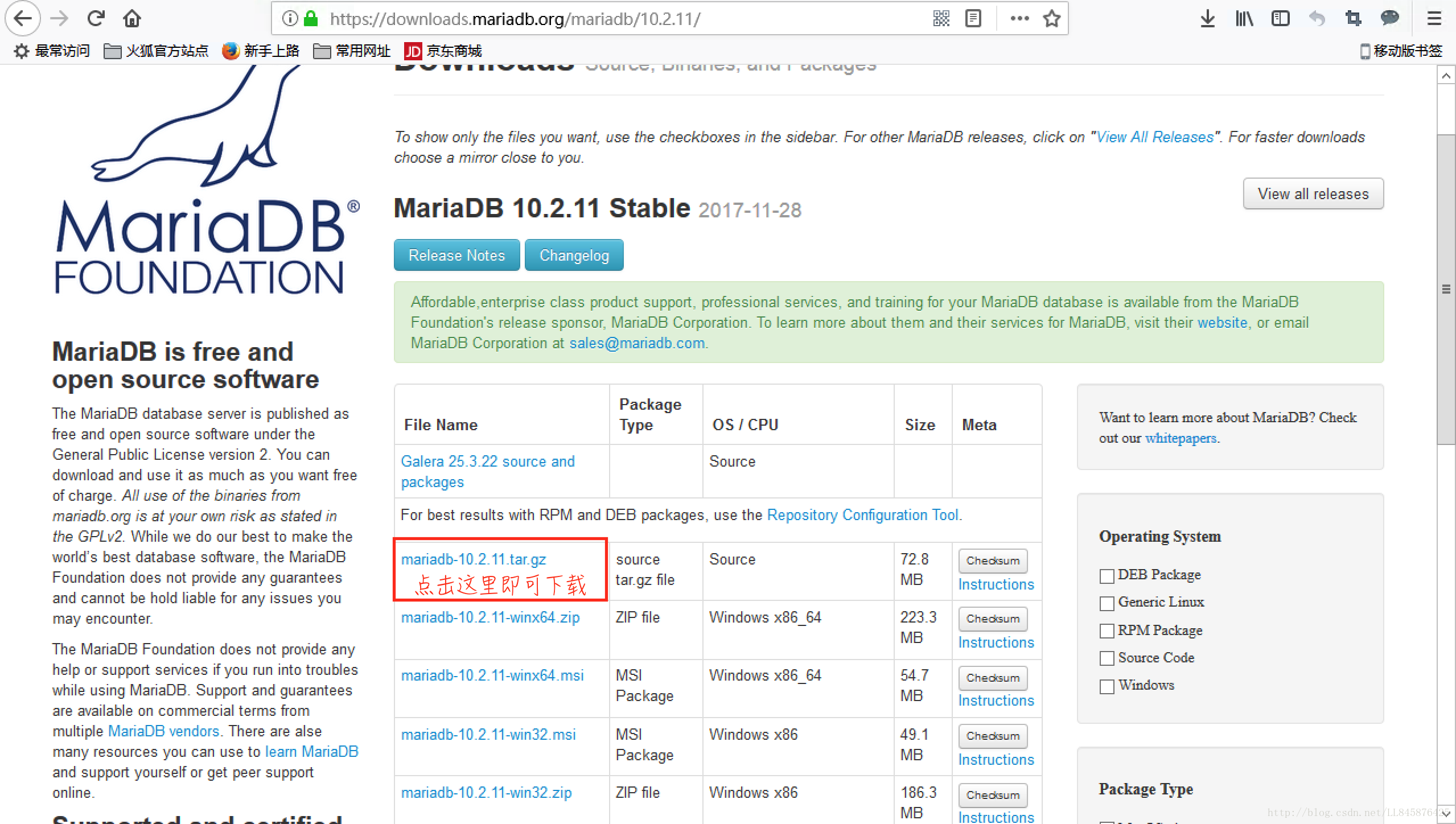The height and width of the screenshot is (824, 1456).
Task: Open Instructions link for tar.gz source row
Action: tap(996, 584)
